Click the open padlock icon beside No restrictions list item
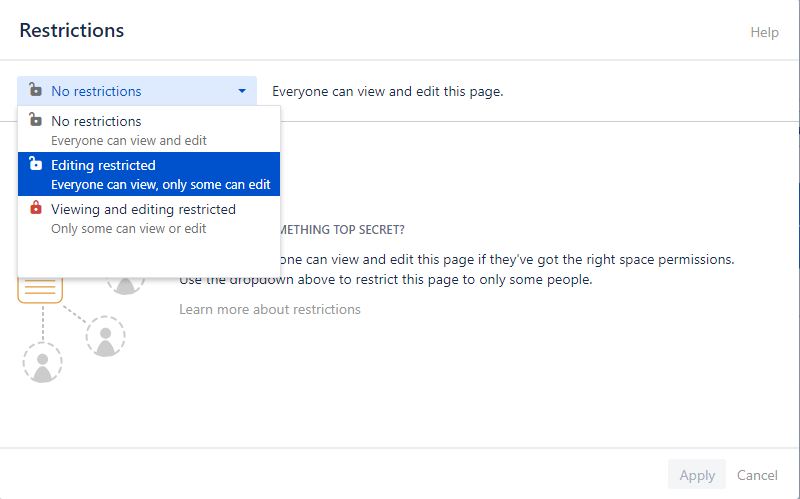The image size is (800, 499). pos(35,119)
